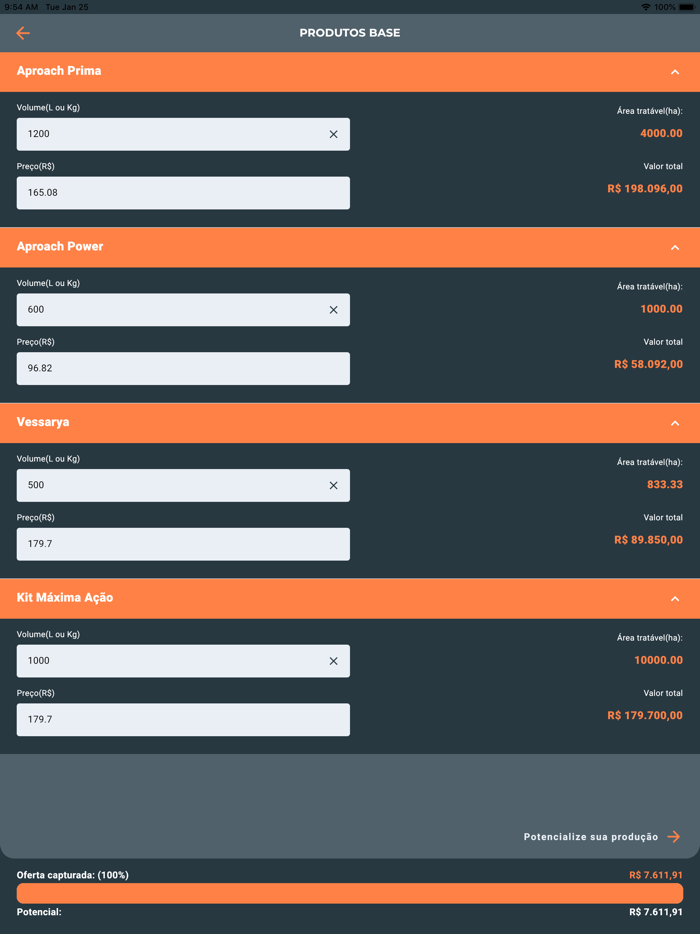Tap the Wi-Fi status icon
Image resolution: width=700 pixels, height=934 pixels.
[646, 7]
